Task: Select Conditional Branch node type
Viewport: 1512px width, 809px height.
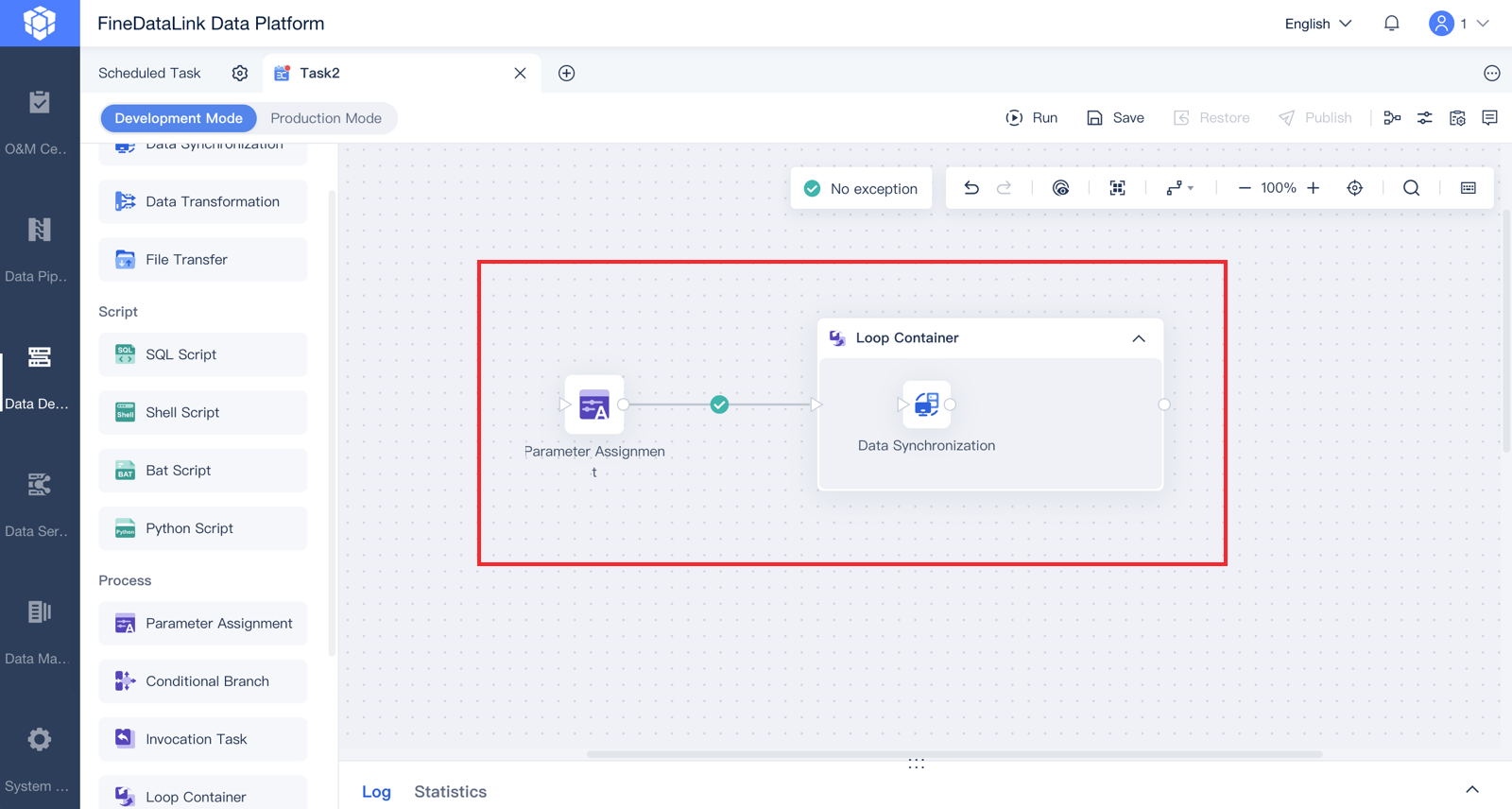Action: pos(203,681)
